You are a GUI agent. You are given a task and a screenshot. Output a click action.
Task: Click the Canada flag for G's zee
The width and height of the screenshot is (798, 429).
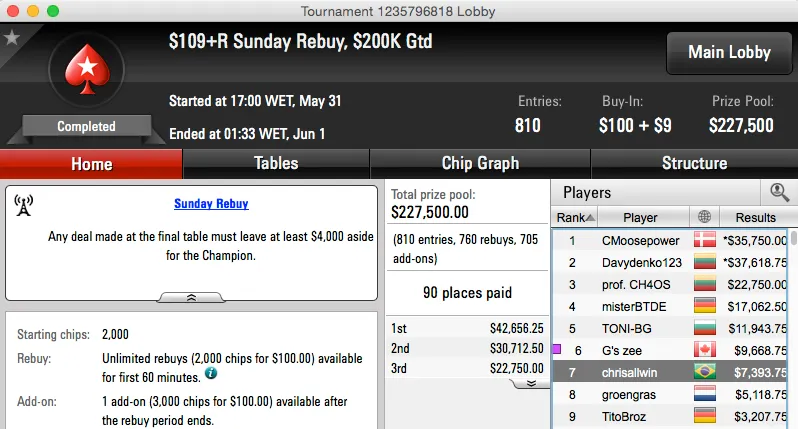[704, 350]
